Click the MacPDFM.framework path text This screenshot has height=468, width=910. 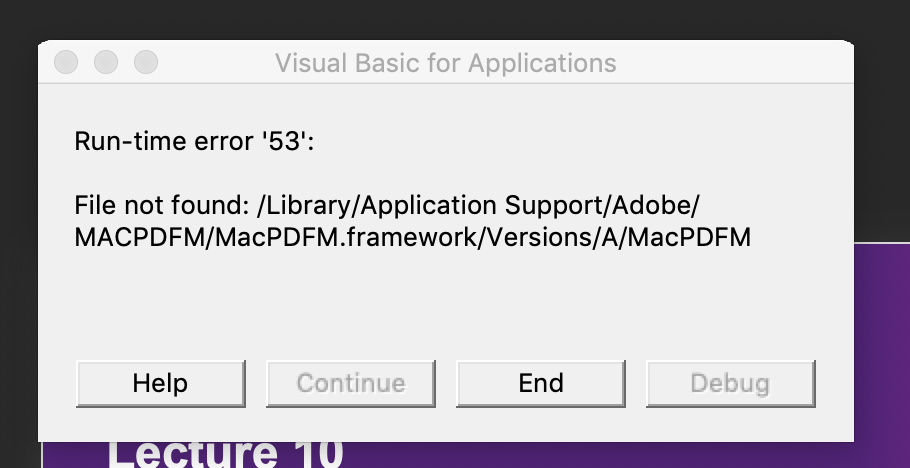[x=345, y=237]
